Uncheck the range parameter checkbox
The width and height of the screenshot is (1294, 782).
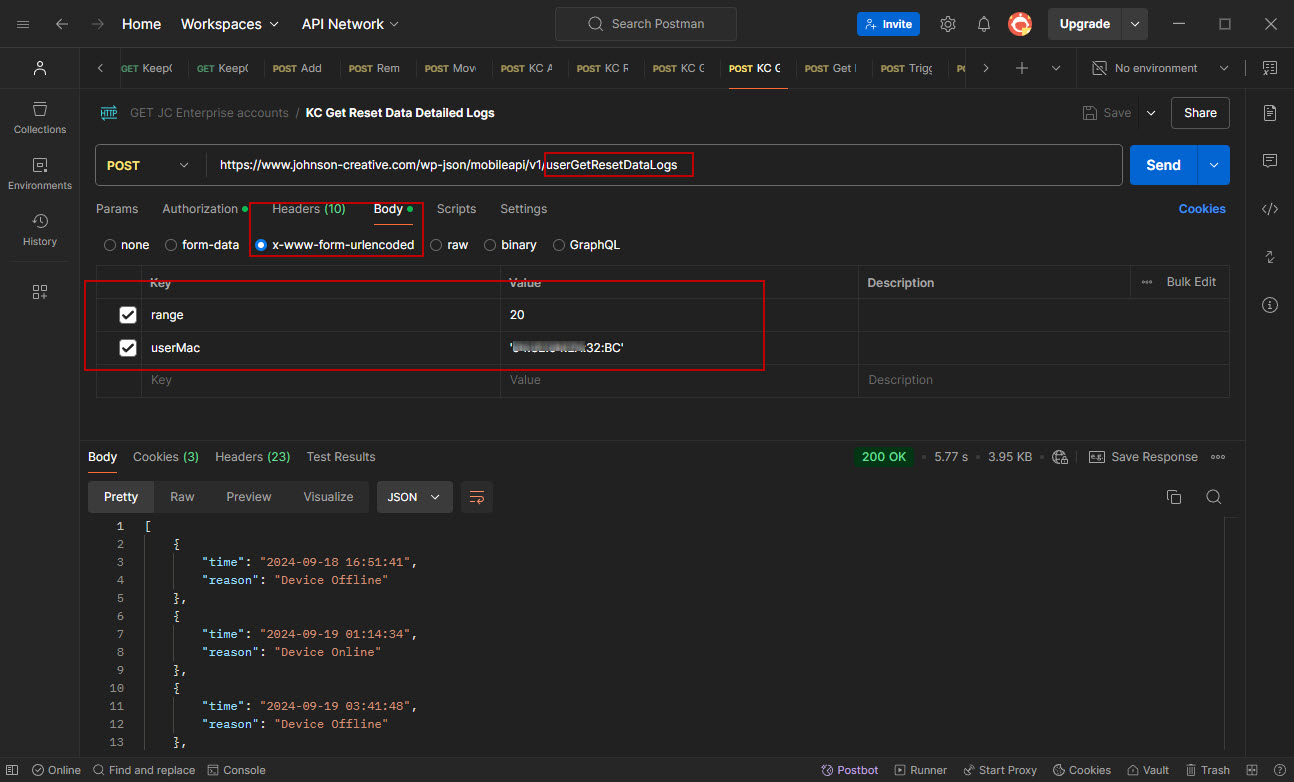tap(128, 315)
